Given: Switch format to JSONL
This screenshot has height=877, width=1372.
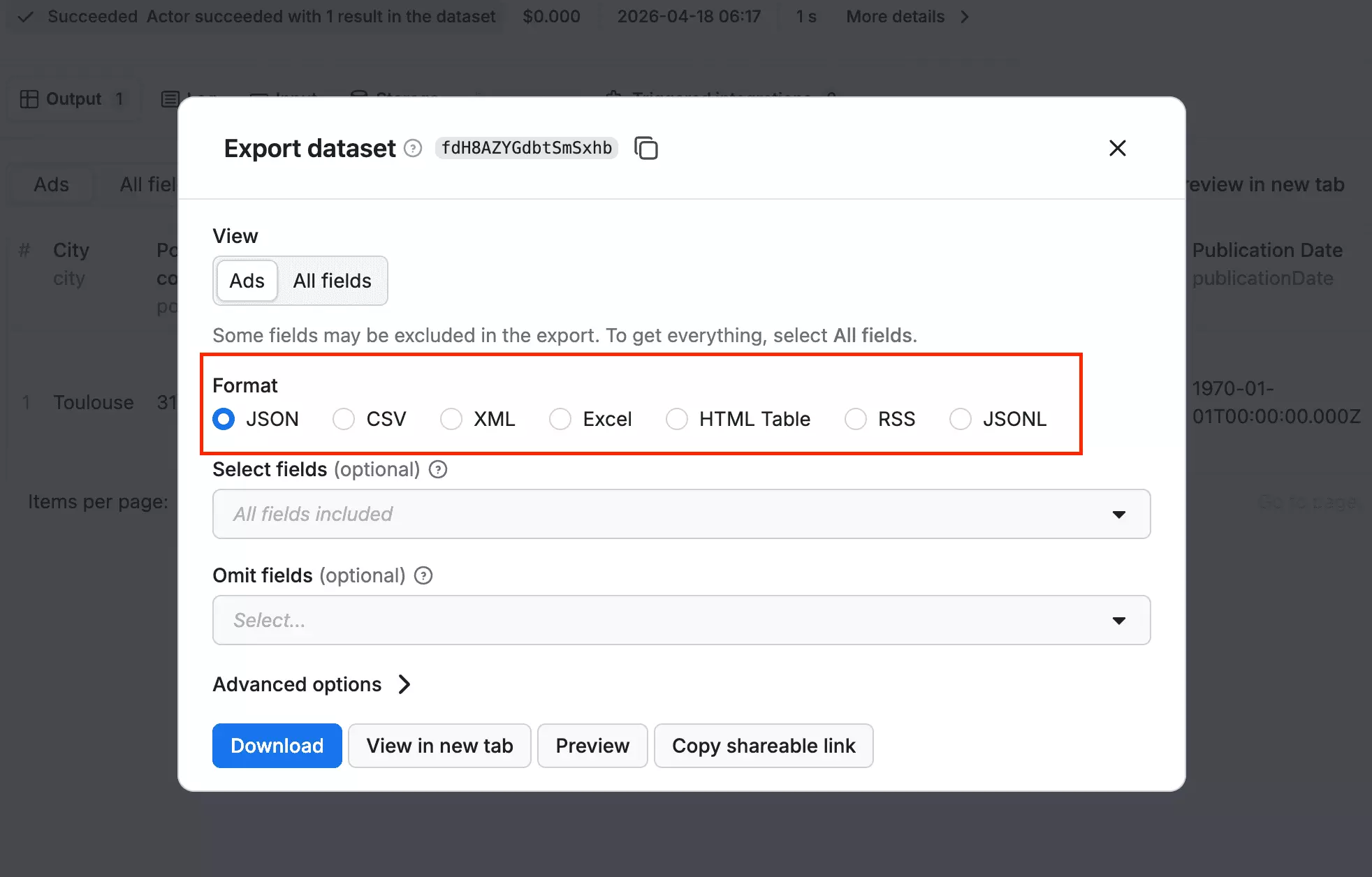Looking at the screenshot, I should click(x=961, y=419).
